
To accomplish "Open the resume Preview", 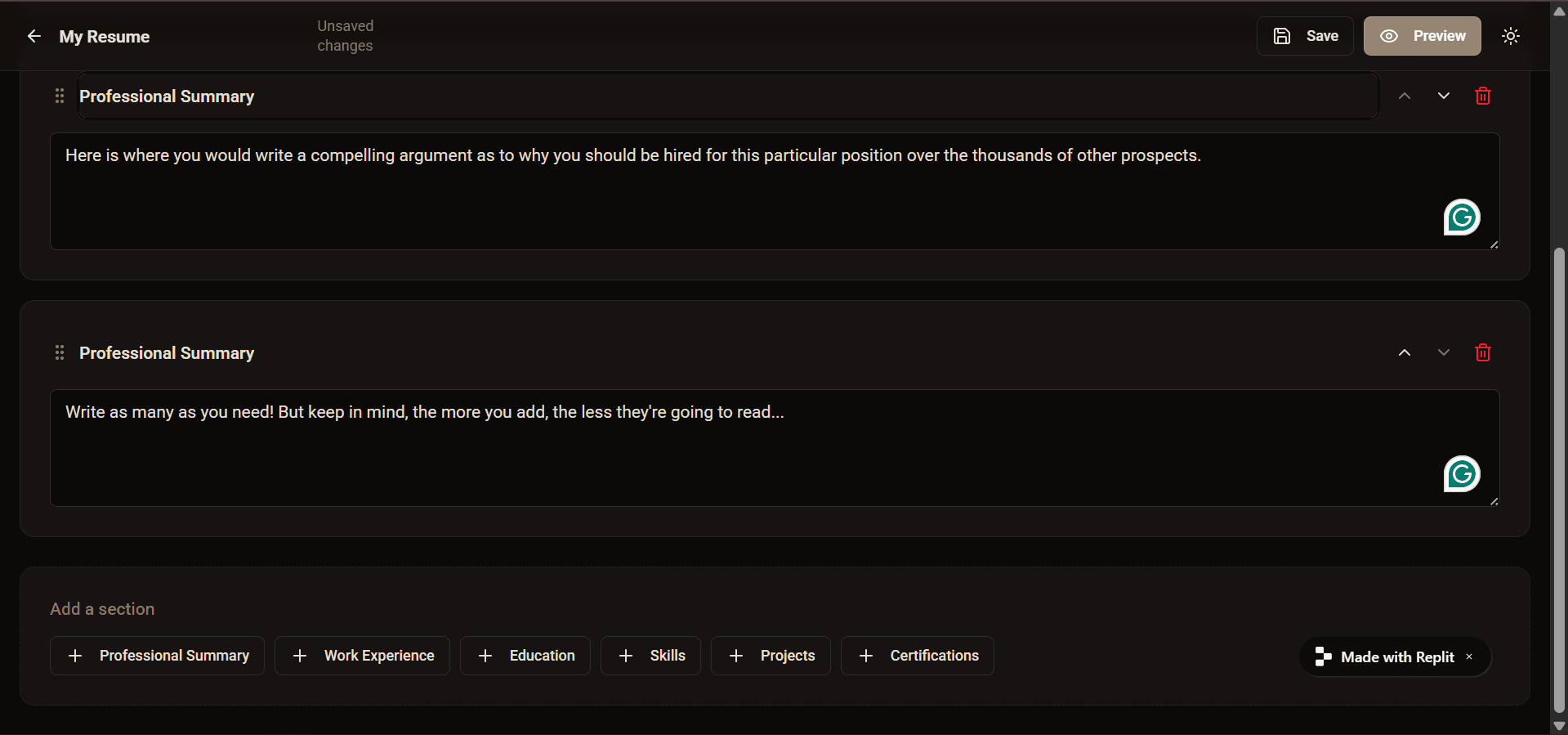I will 1422,36.
